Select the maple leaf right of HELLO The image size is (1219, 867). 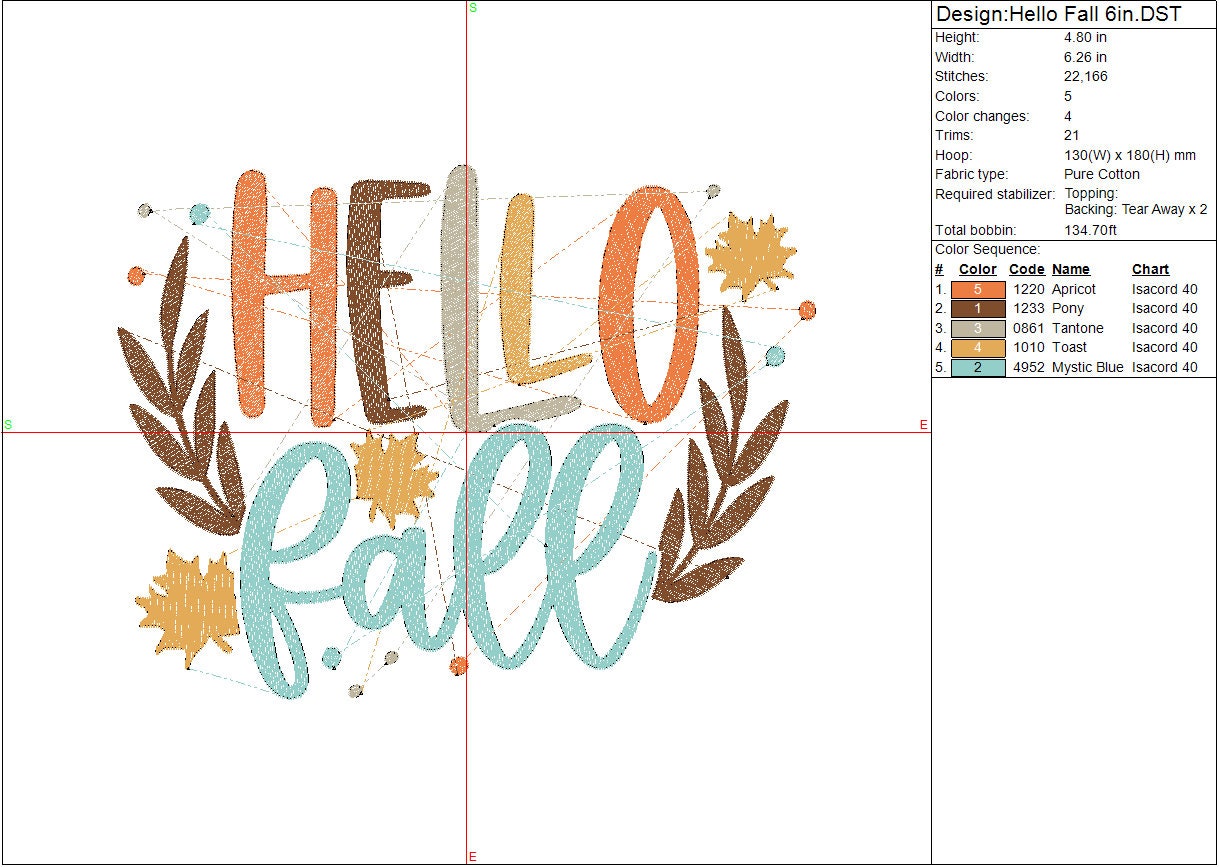click(x=749, y=256)
